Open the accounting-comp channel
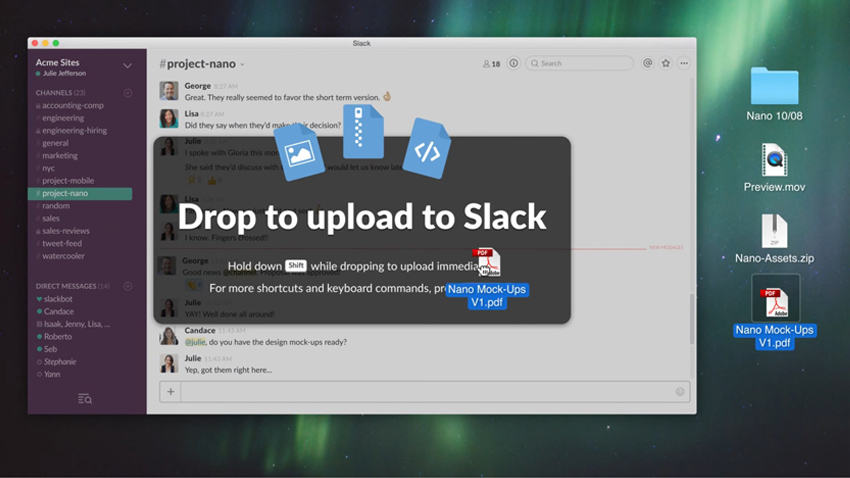The image size is (850, 478). 73,106
